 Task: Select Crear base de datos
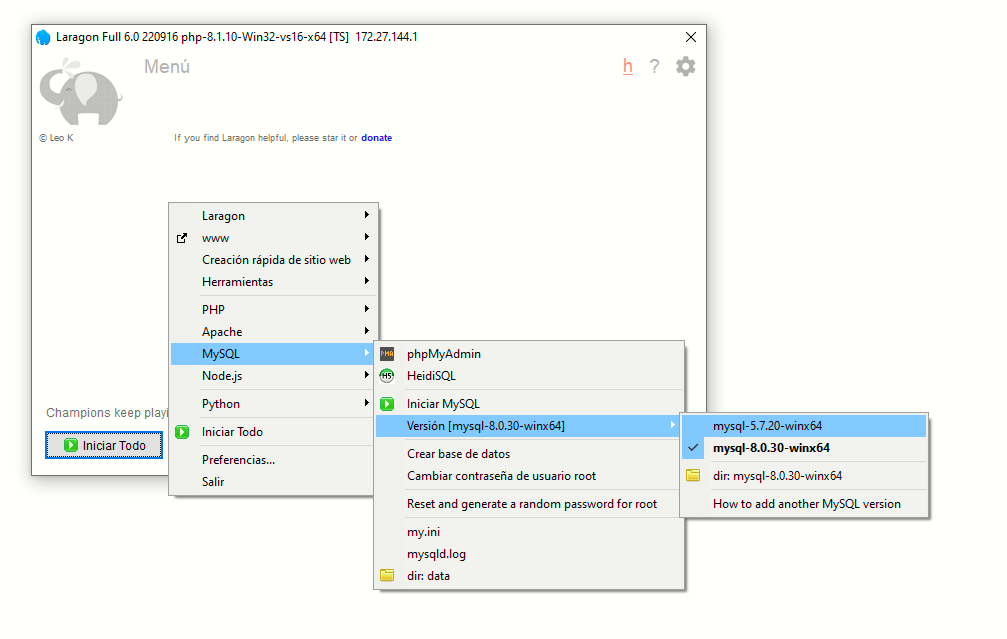coord(458,454)
